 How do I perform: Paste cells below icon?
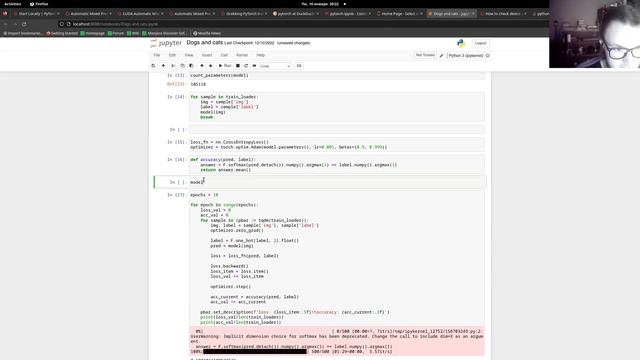click(191, 66)
